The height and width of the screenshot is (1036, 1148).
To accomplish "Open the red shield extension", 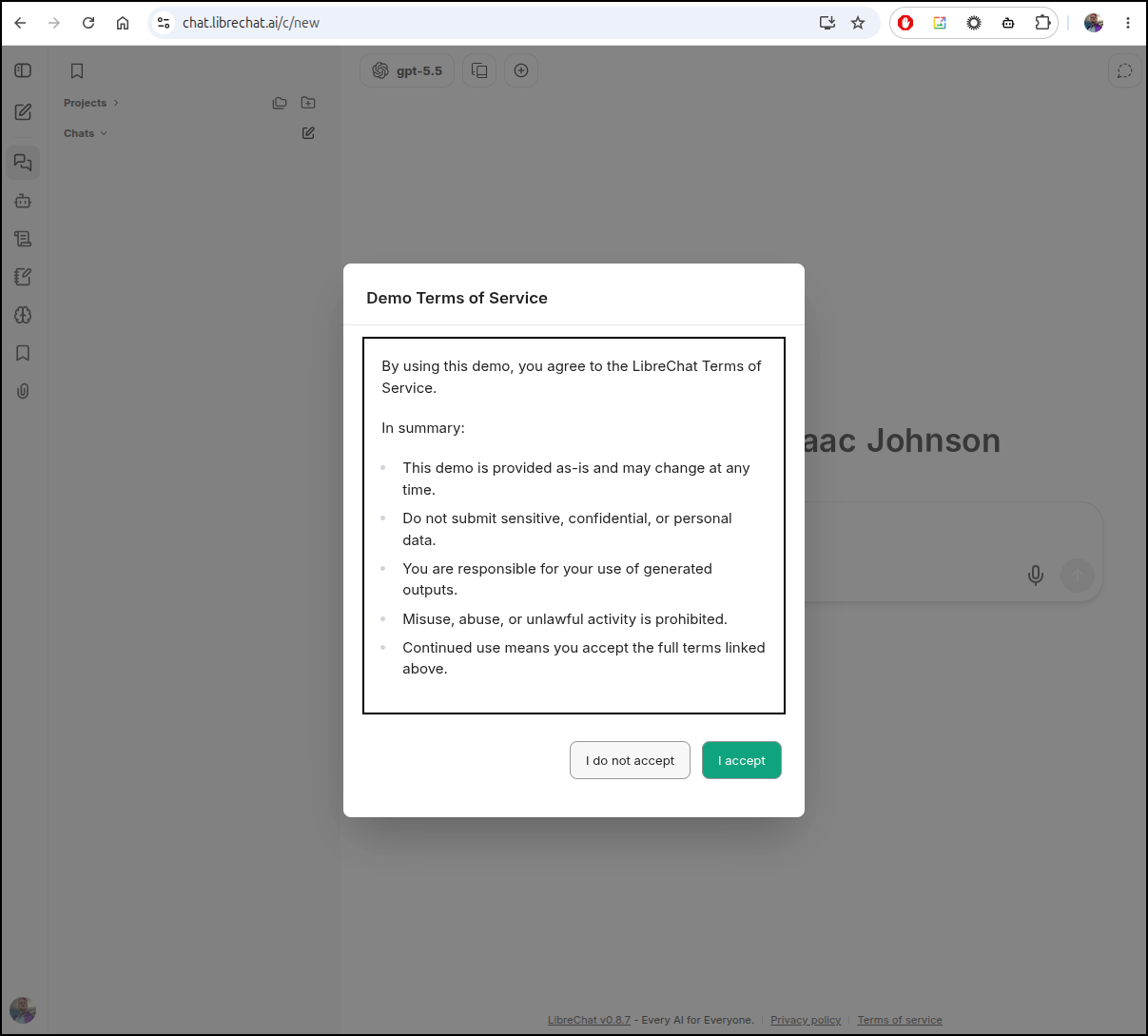I will click(x=905, y=23).
